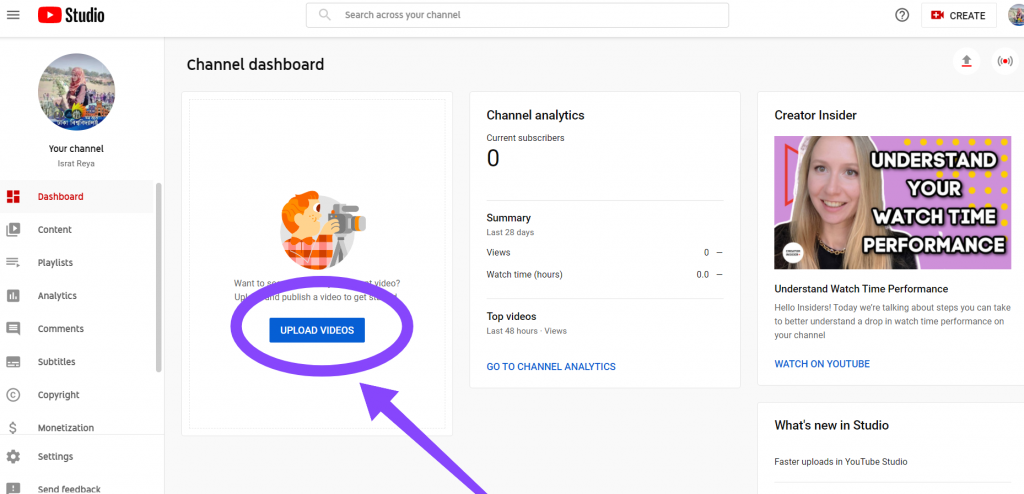1024x494 pixels.
Task: Click the Dashboard icon in sidebar
Action: click(x=13, y=197)
